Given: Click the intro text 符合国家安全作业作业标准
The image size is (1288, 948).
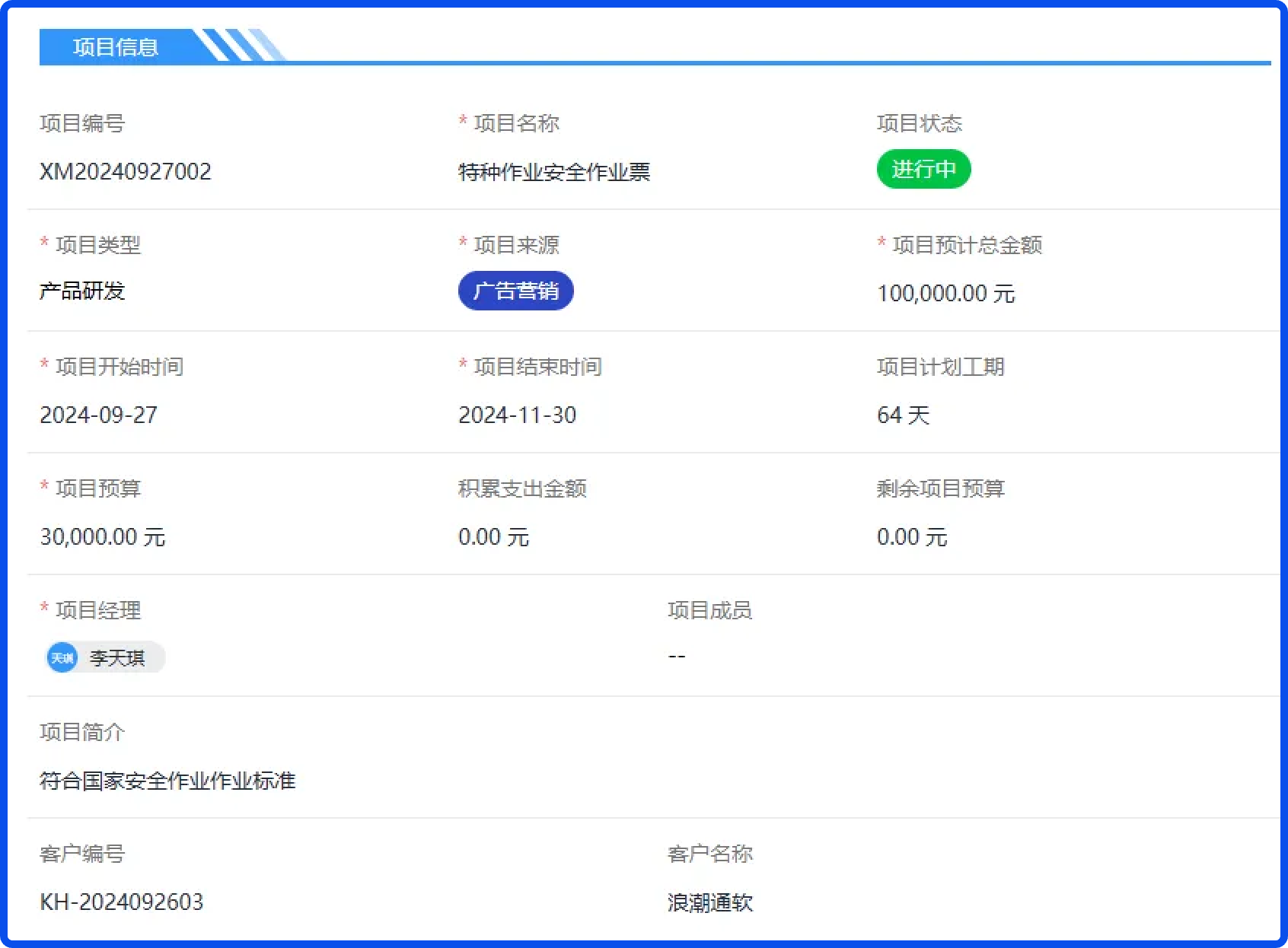Looking at the screenshot, I should pyautogui.click(x=167, y=781).
